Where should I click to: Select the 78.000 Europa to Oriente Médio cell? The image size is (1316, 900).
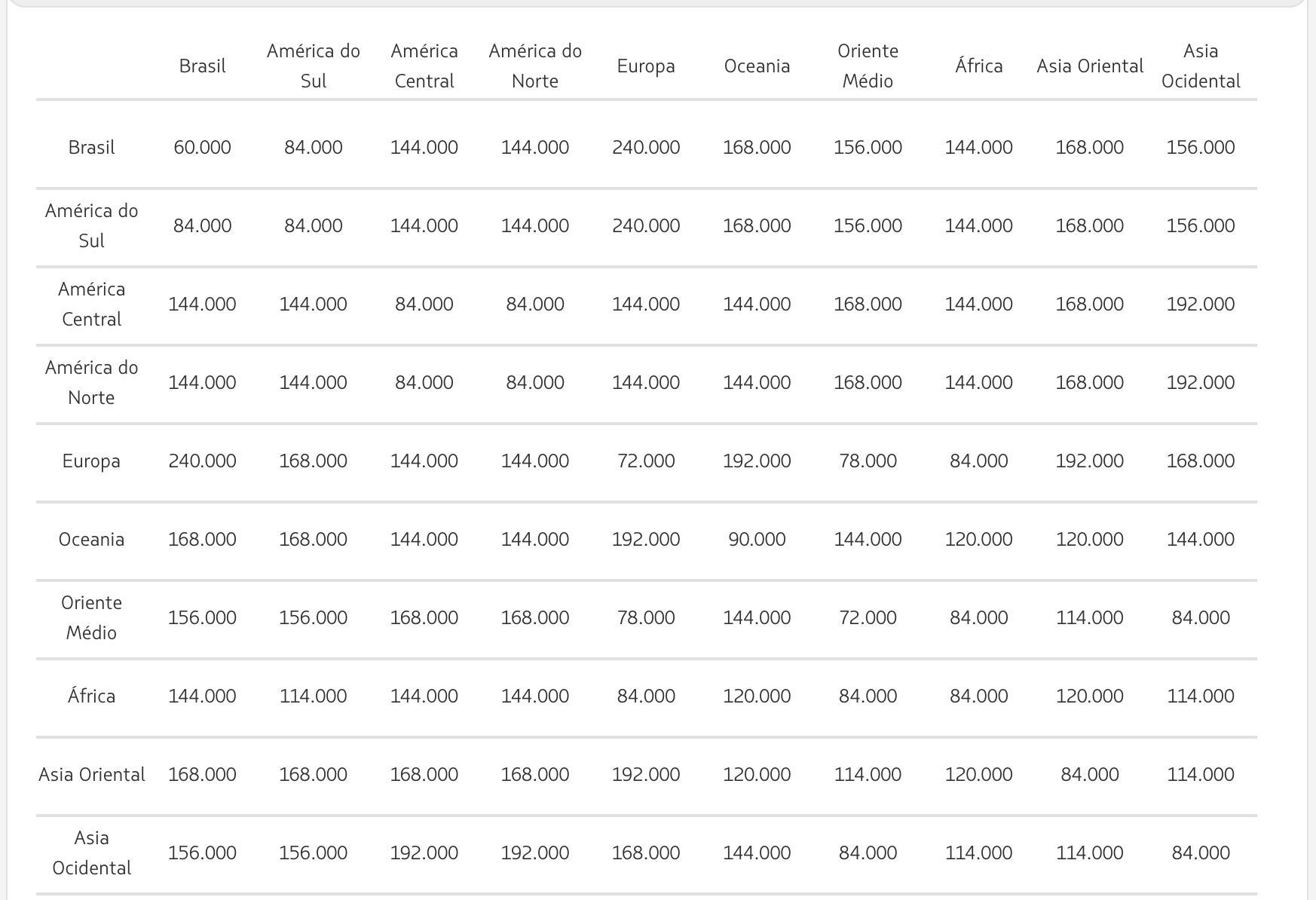tap(868, 461)
